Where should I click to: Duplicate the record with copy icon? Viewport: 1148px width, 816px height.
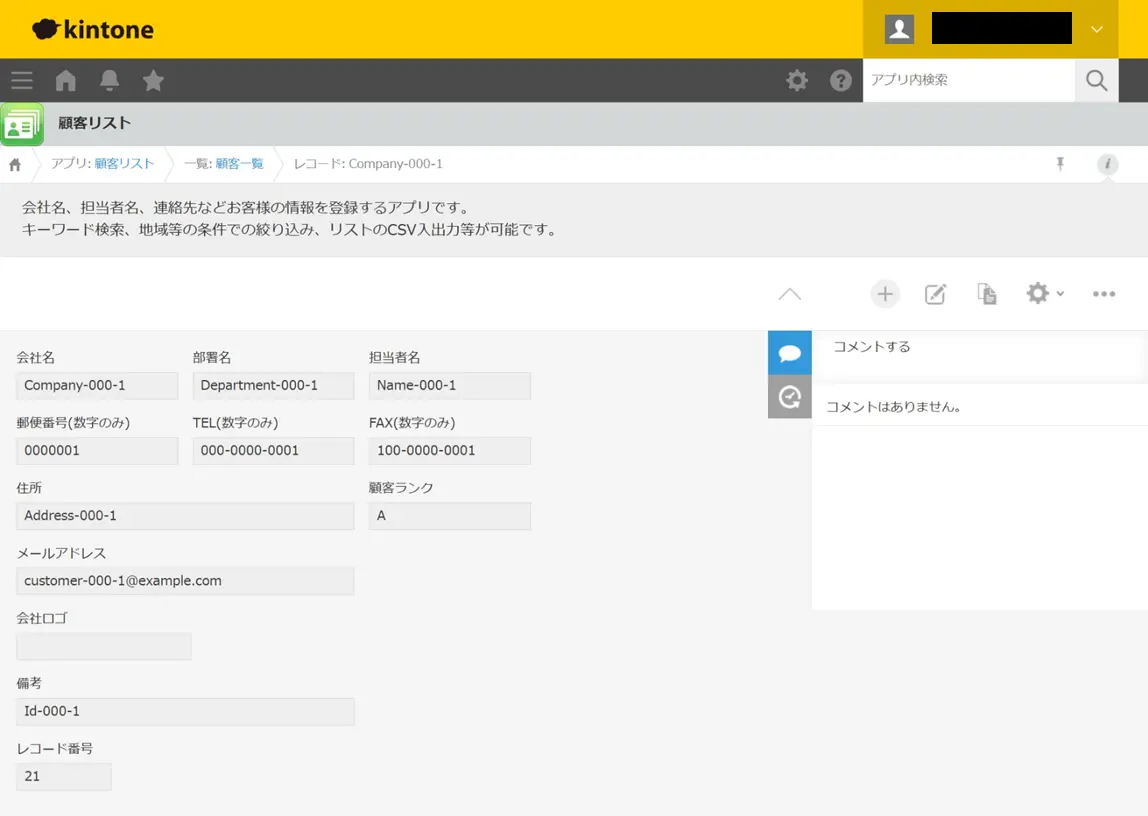pos(986,294)
